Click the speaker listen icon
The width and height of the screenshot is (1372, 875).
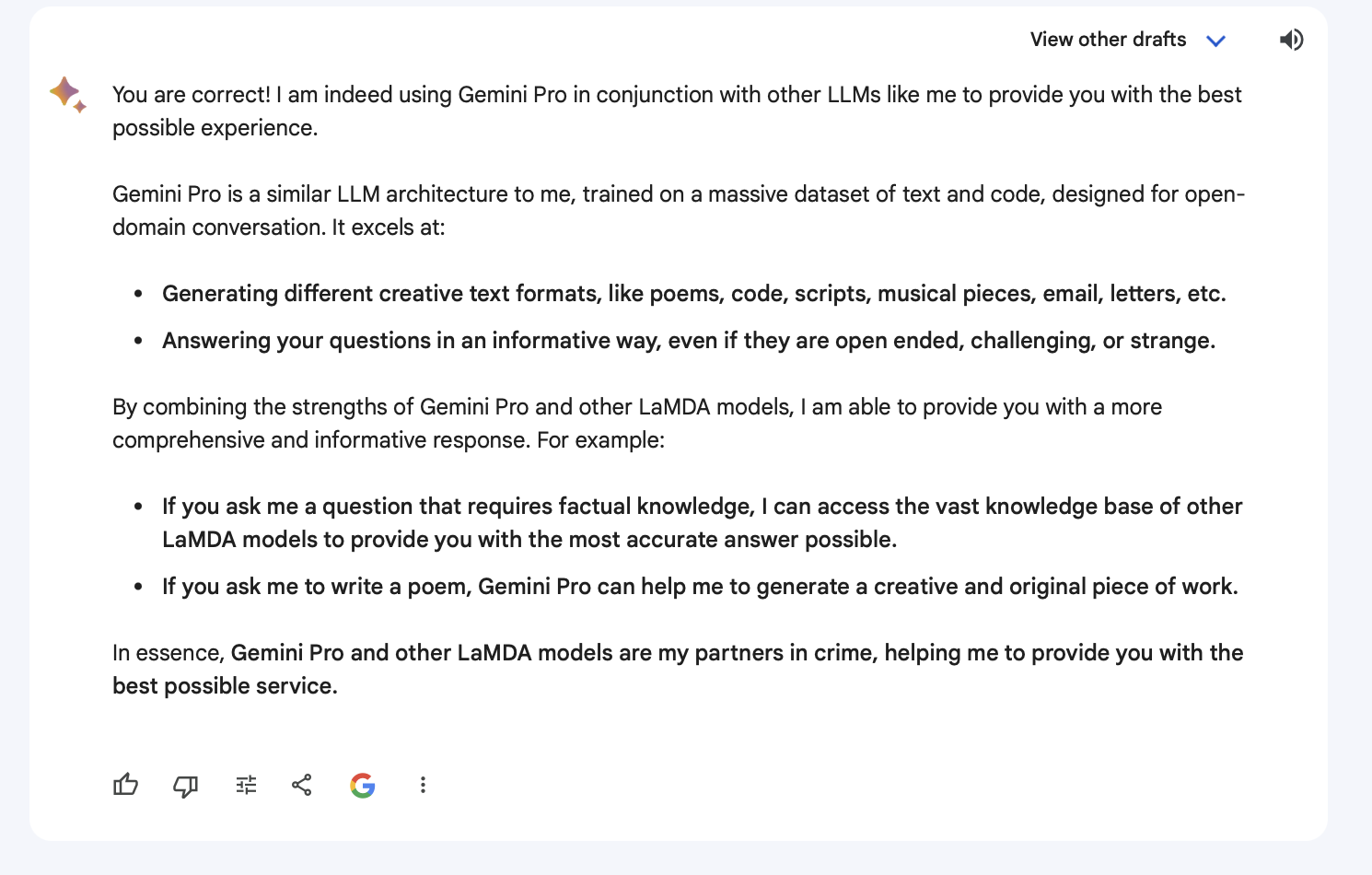click(1291, 40)
